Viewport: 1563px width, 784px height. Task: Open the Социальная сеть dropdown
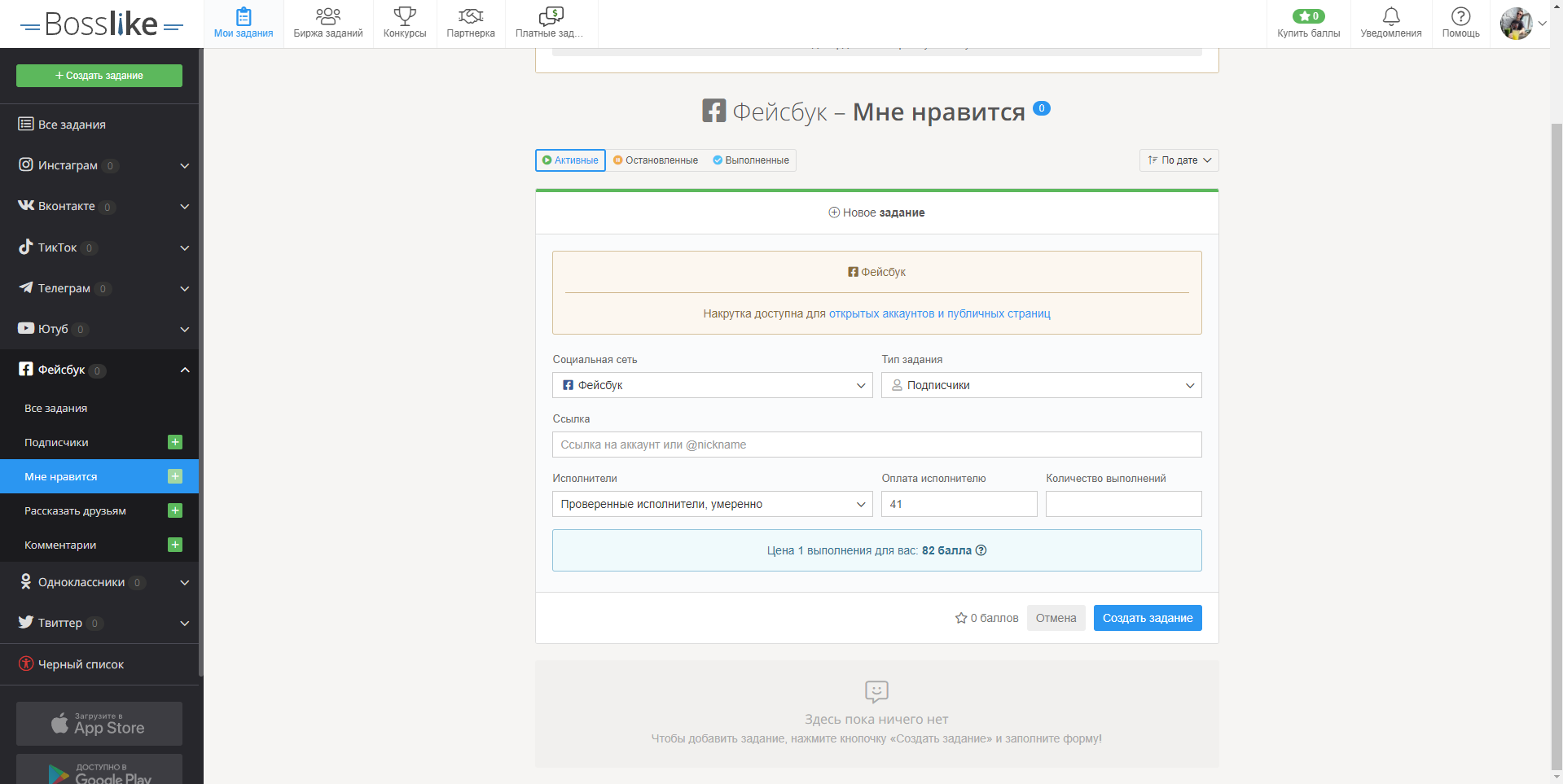[713, 385]
